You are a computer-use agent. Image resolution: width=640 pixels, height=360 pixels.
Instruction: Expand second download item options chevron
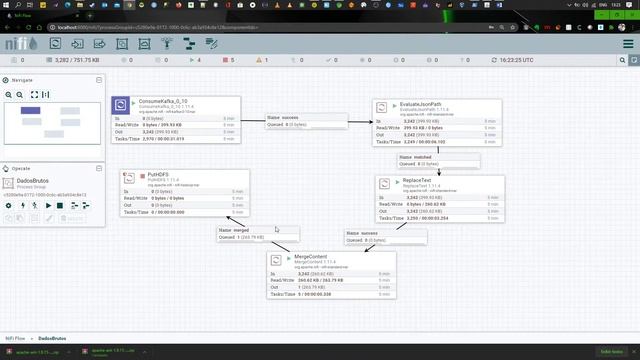(144, 351)
